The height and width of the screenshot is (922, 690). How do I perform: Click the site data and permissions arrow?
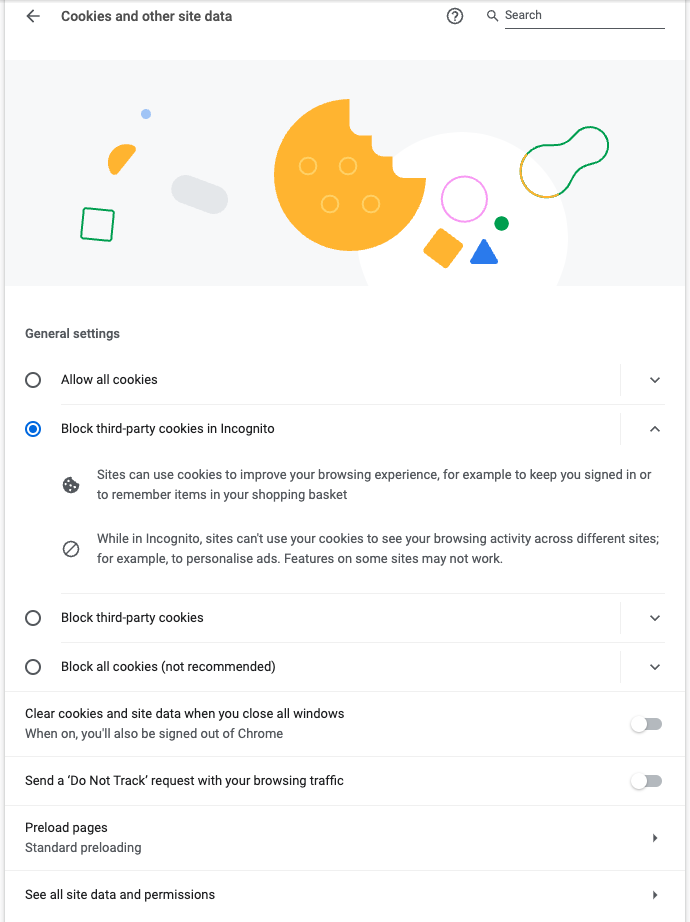[655, 895]
